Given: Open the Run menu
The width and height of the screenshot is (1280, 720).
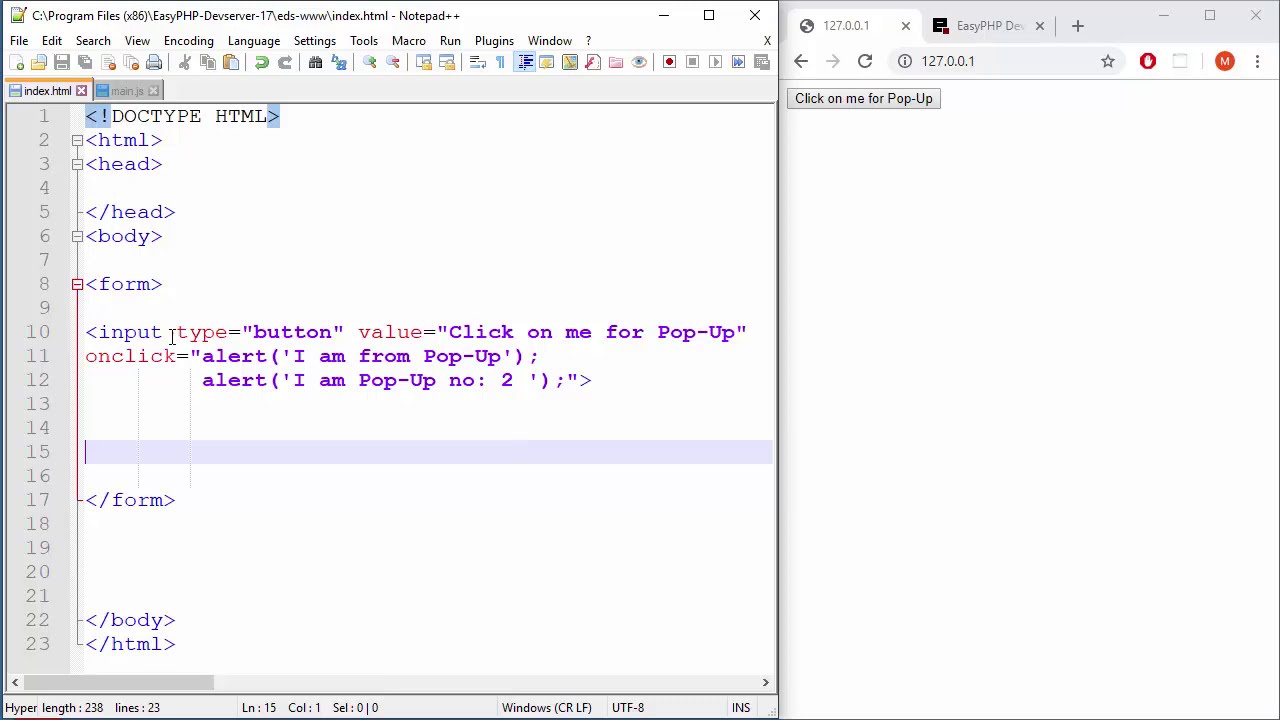Looking at the screenshot, I should 450,41.
